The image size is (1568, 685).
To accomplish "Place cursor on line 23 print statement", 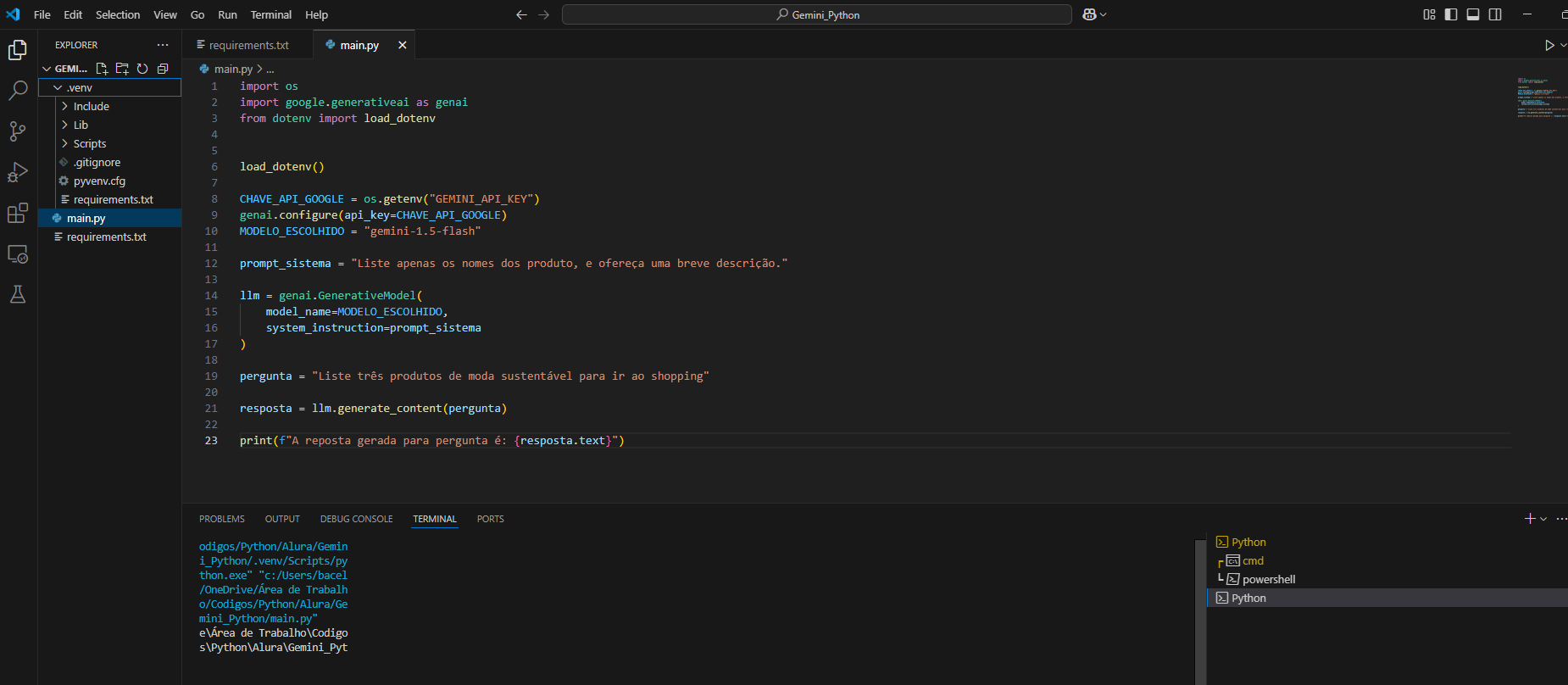I will tap(431, 441).
